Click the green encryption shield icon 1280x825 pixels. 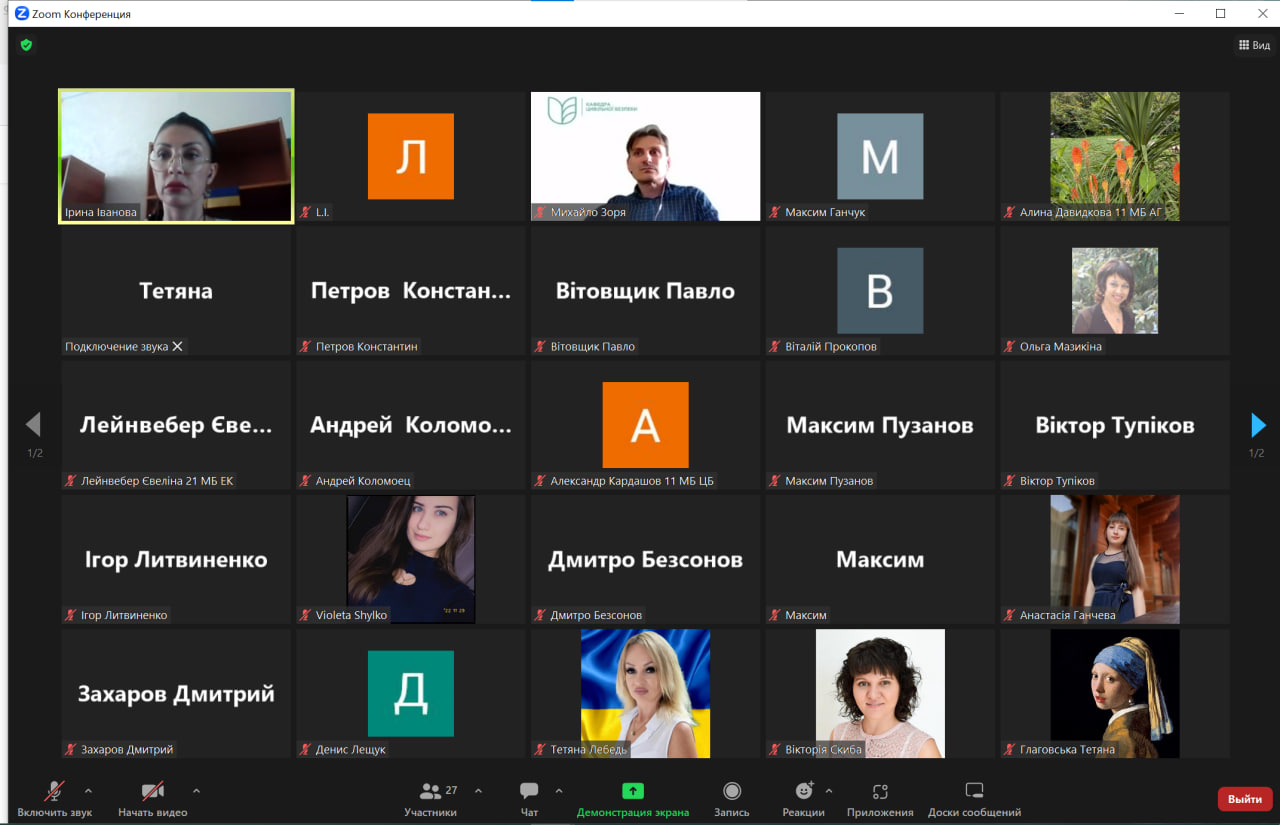(26, 45)
